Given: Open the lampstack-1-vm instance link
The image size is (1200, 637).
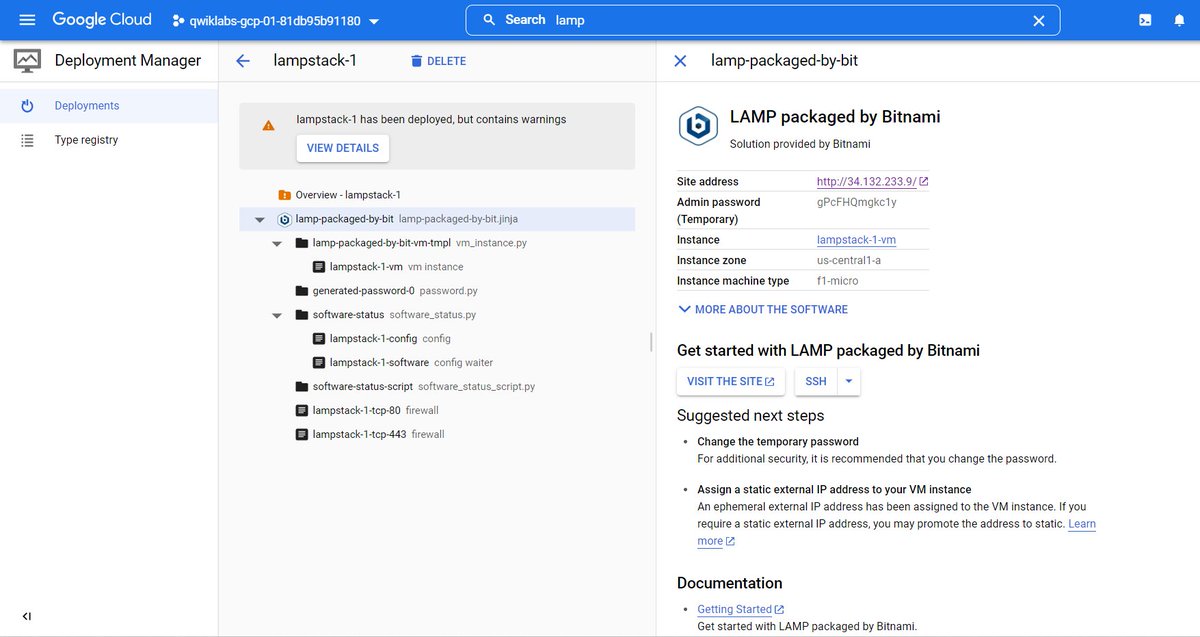Looking at the screenshot, I should pyautogui.click(x=856, y=240).
